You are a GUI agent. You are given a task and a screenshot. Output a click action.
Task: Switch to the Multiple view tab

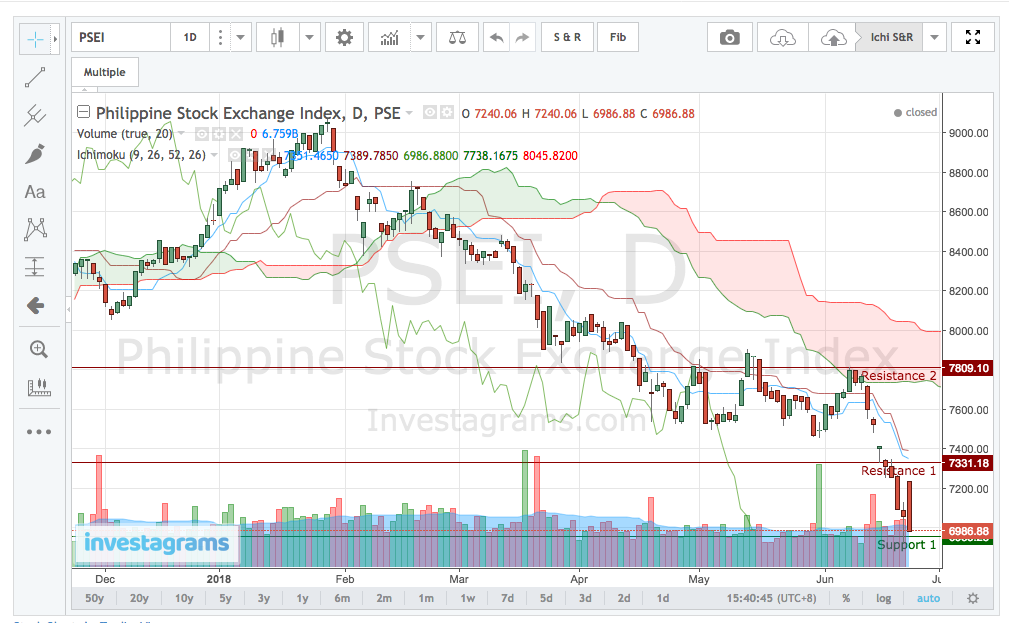104,72
